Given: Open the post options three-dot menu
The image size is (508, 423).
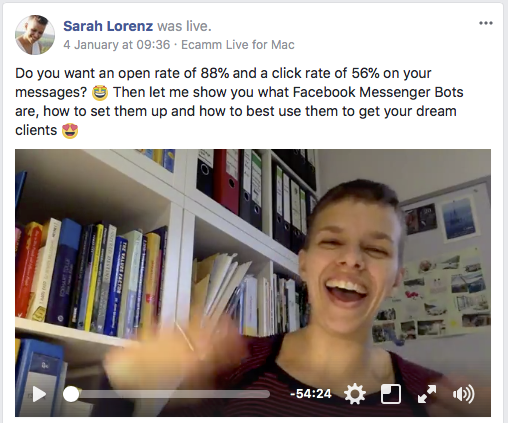Looking at the screenshot, I should [x=486, y=23].
